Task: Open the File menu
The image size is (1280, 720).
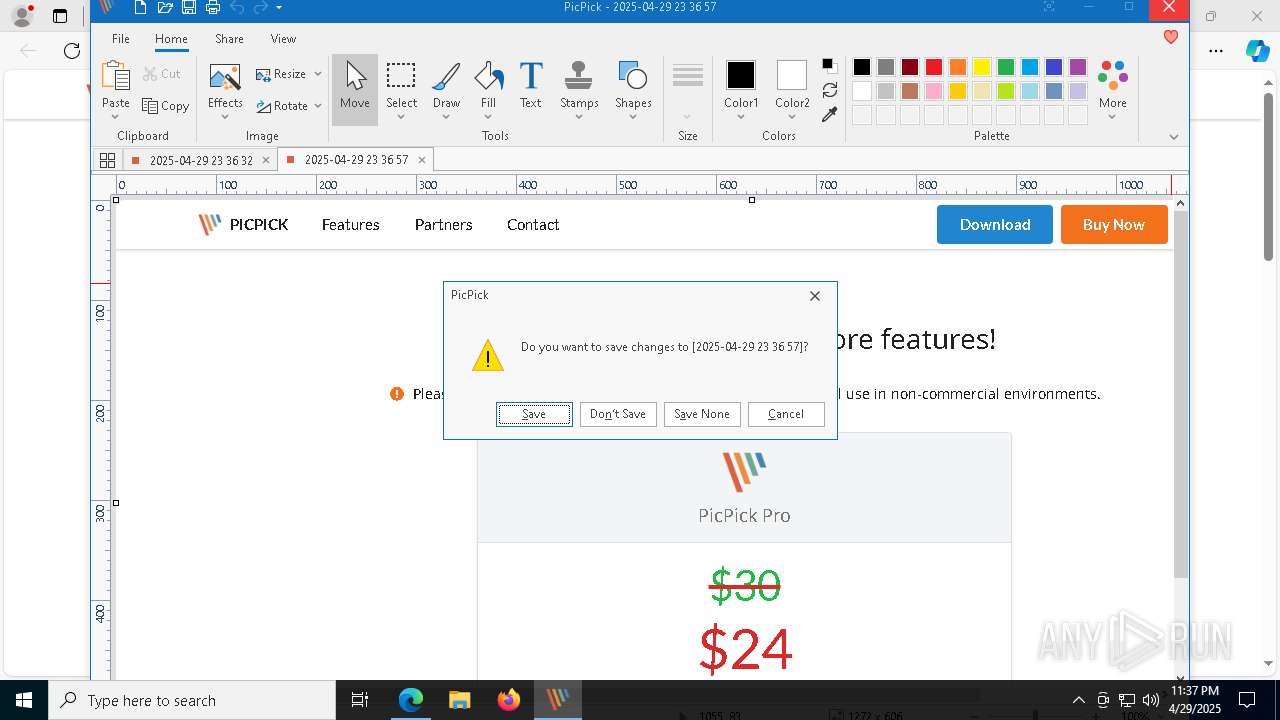Action: pos(121,39)
